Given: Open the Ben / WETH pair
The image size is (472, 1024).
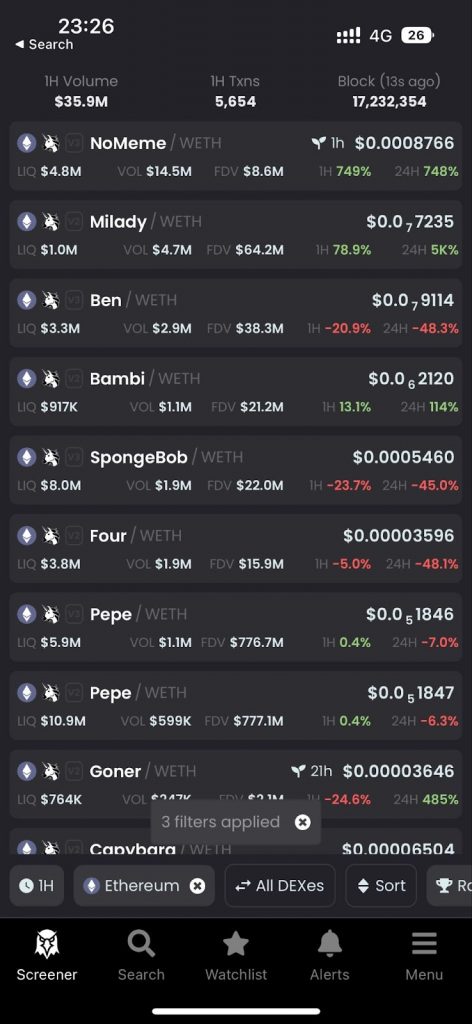Looking at the screenshot, I should [236, 313].
